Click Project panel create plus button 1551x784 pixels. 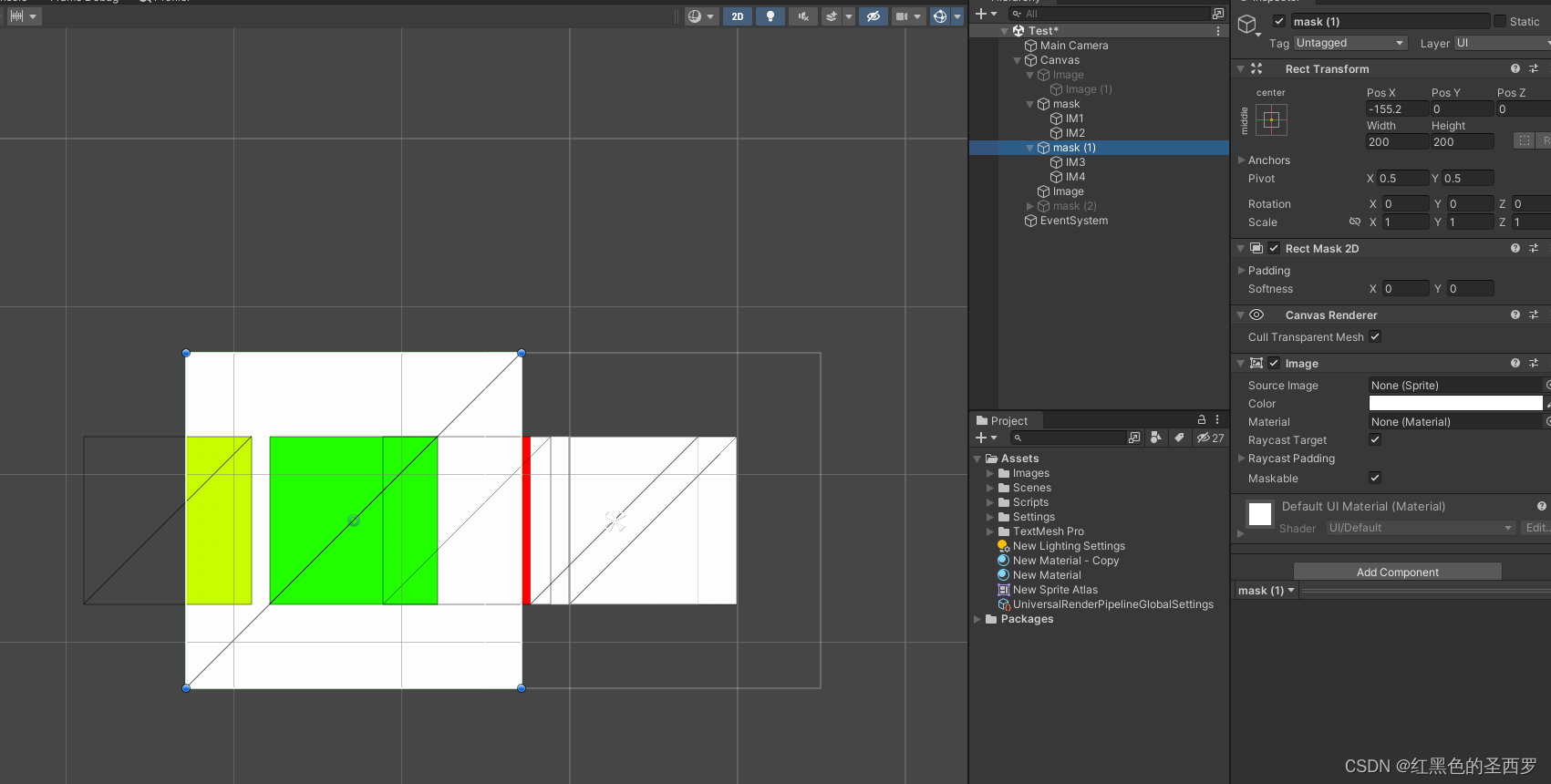tap(986, 438)
